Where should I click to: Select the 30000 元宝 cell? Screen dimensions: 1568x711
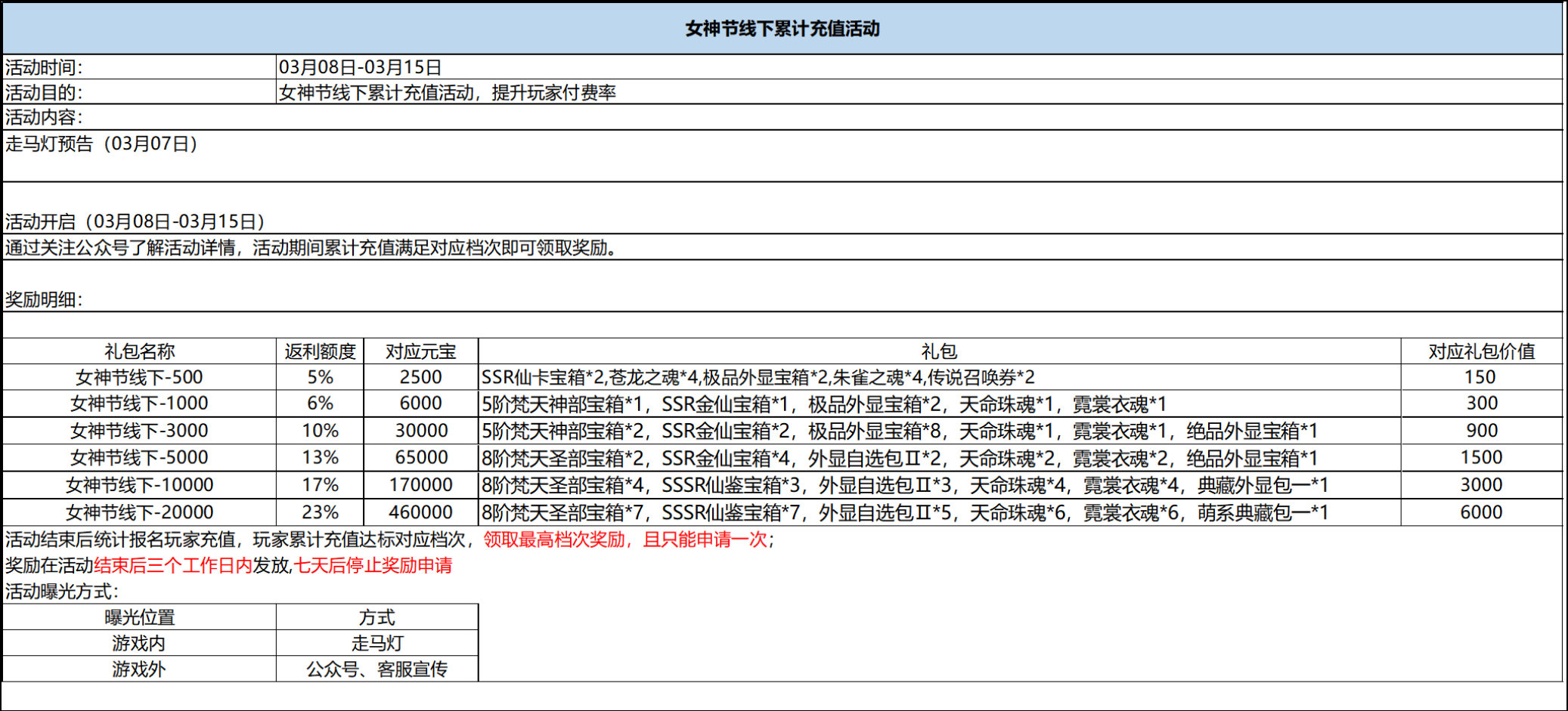[421, 431]
